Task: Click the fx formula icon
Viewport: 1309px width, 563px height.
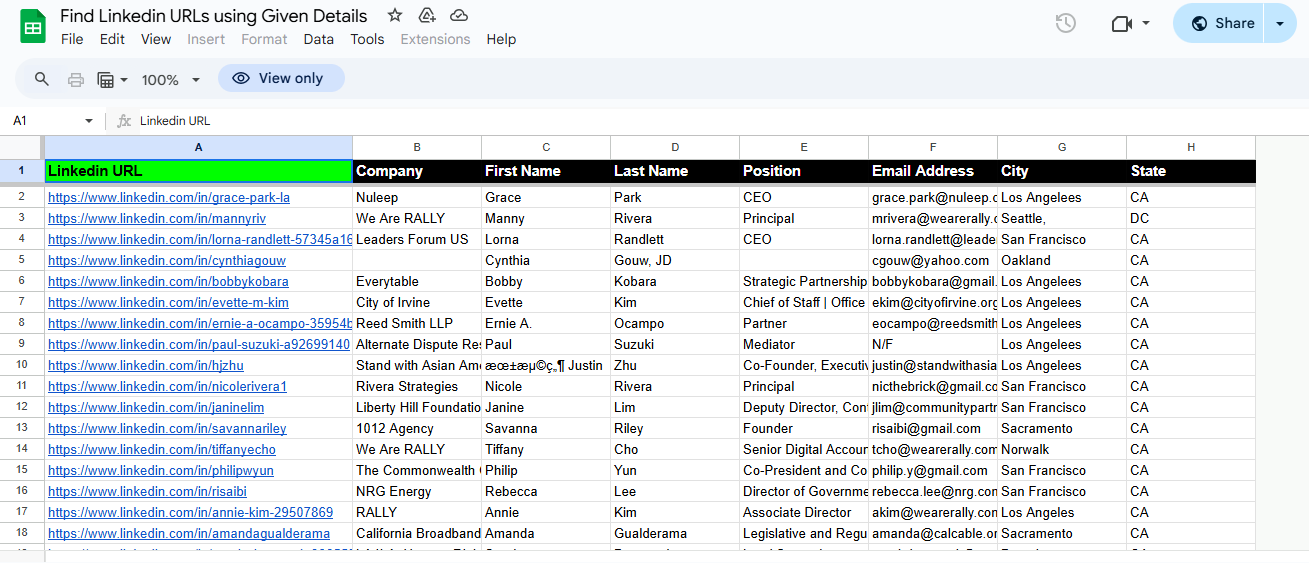Action: coord(124,120)
